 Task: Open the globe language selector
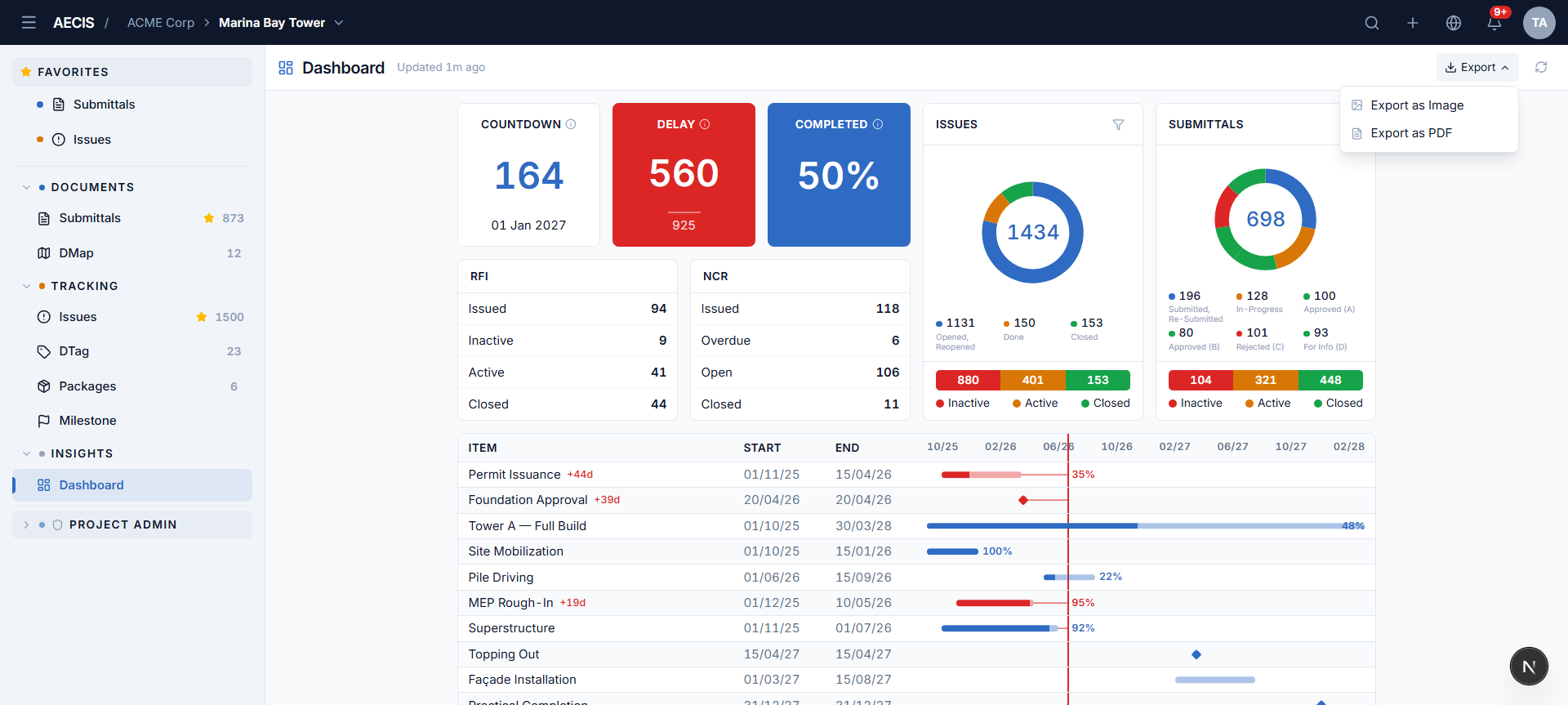pyautogui.click(x=1454, y=23)
